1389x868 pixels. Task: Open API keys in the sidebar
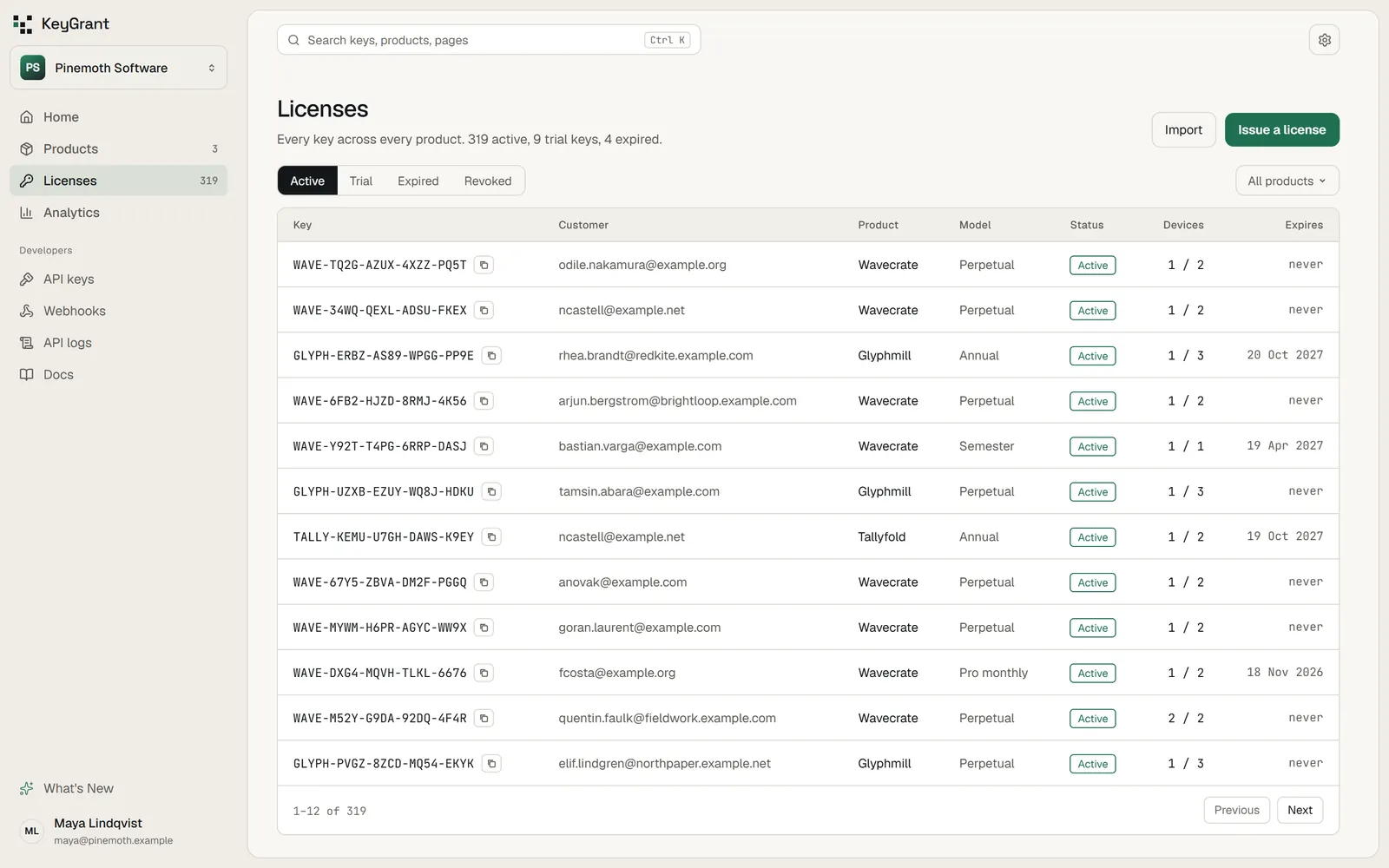tap(119, 279)
